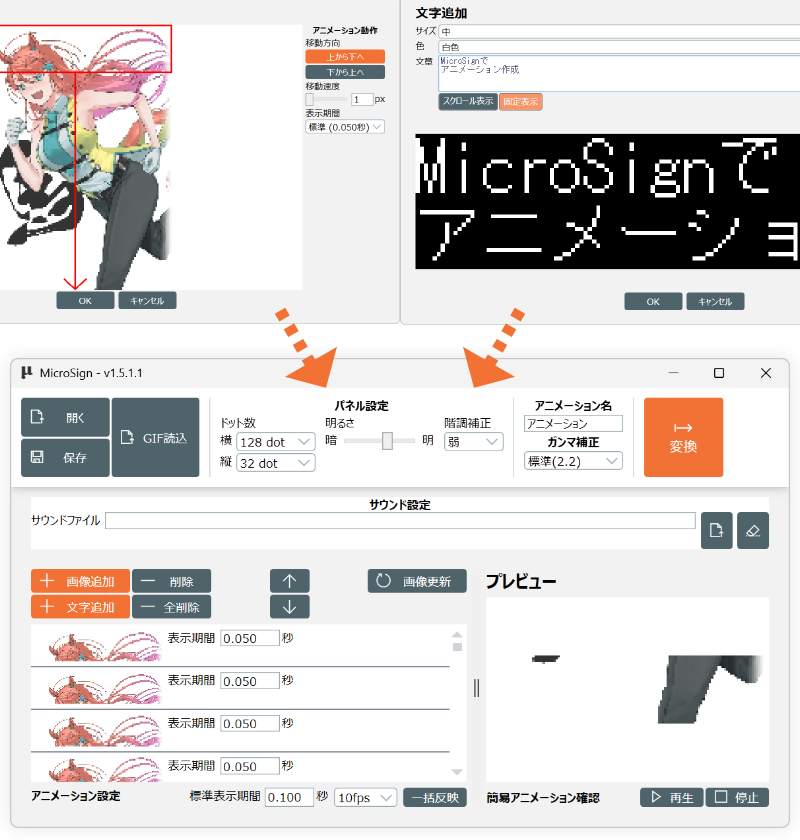Viewport: 800px width, 840px height.
Task: Open the 表示期間 標準 (0.050秒) dropdown
Action: (345, 127)
